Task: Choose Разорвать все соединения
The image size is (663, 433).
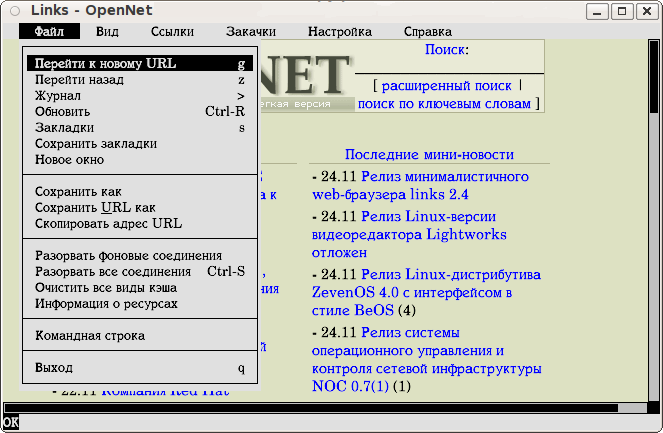Action: pyautogui.click(x=140, y=271)
